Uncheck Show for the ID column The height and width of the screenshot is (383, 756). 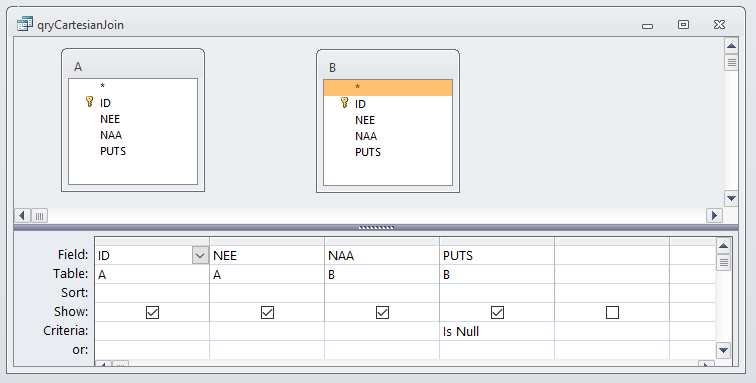152,313
